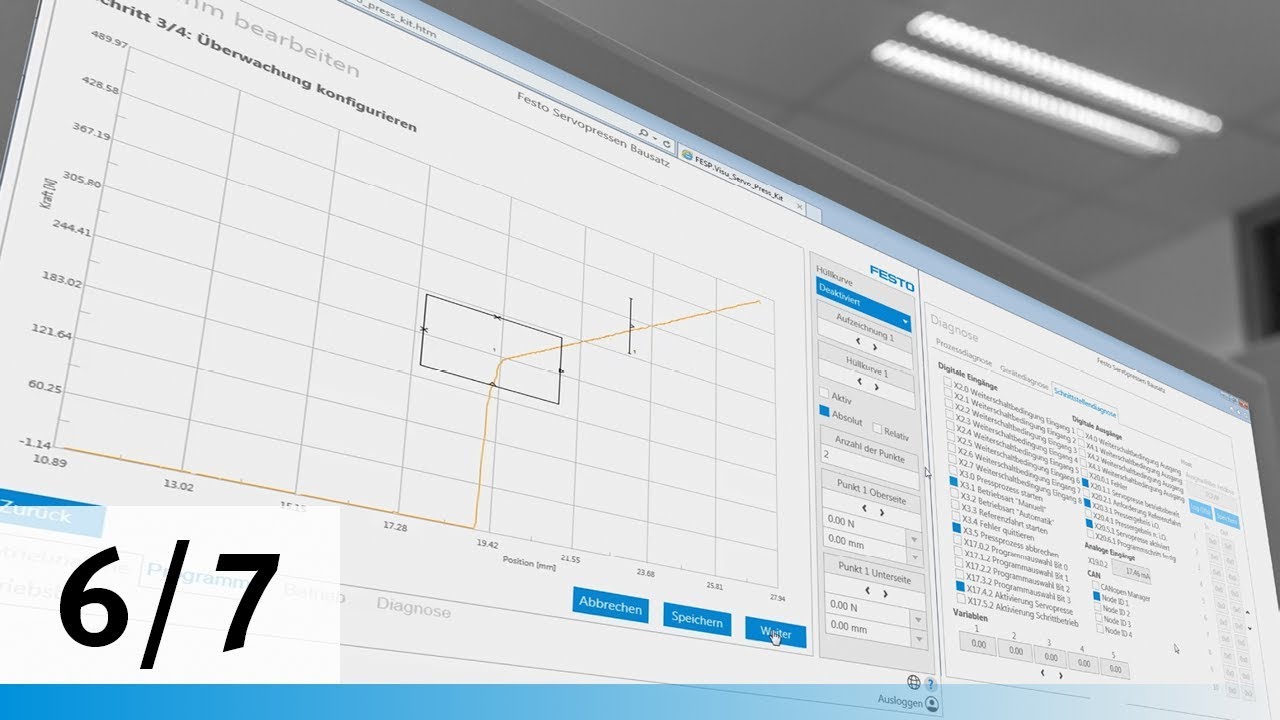Image resolution: width=1280 pixels, height=720 pixels.
Task: Click the Weiter button
Action: [x=775, y=632]
